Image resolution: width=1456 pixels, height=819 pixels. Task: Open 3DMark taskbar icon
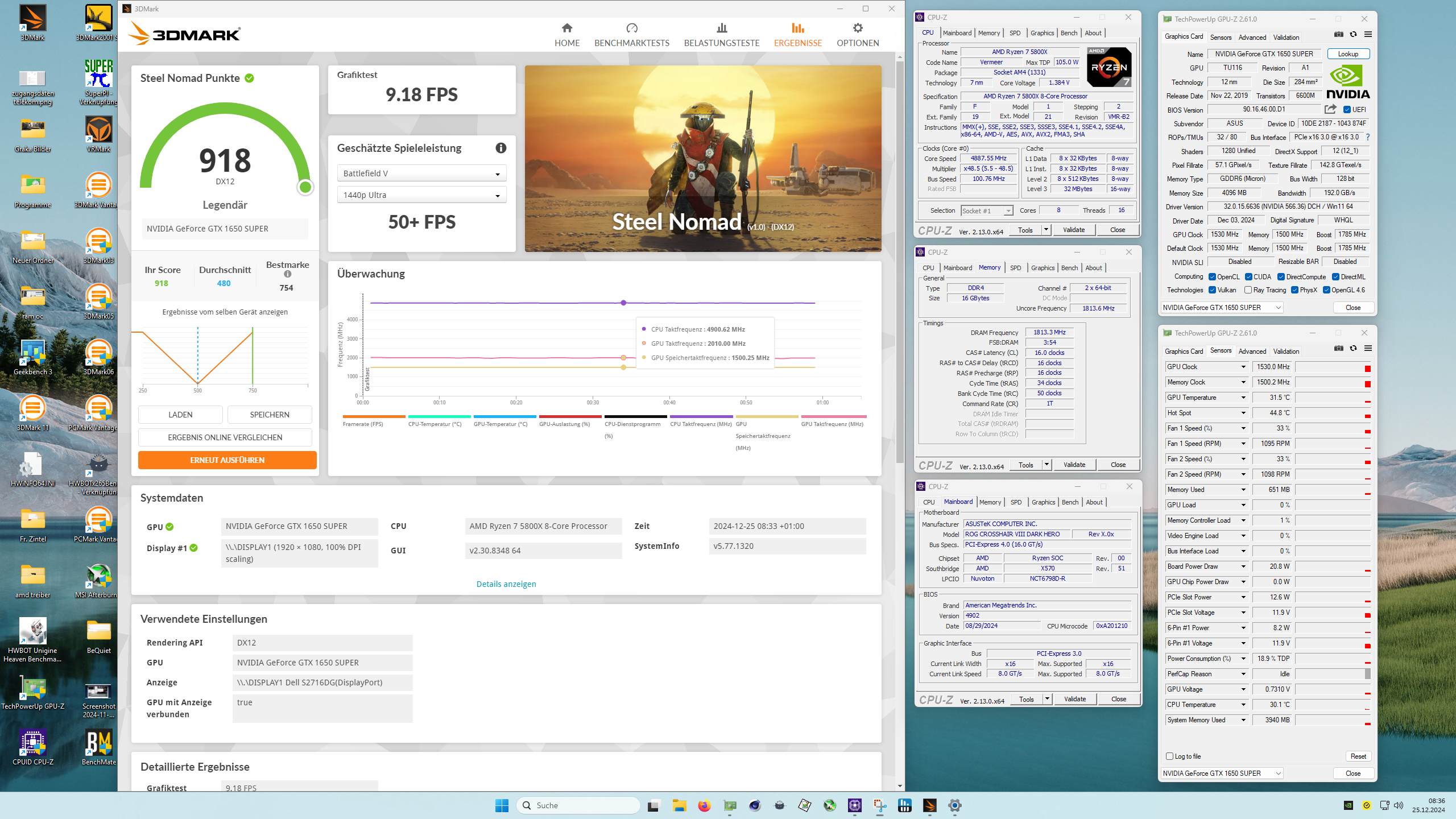[929, 805]
